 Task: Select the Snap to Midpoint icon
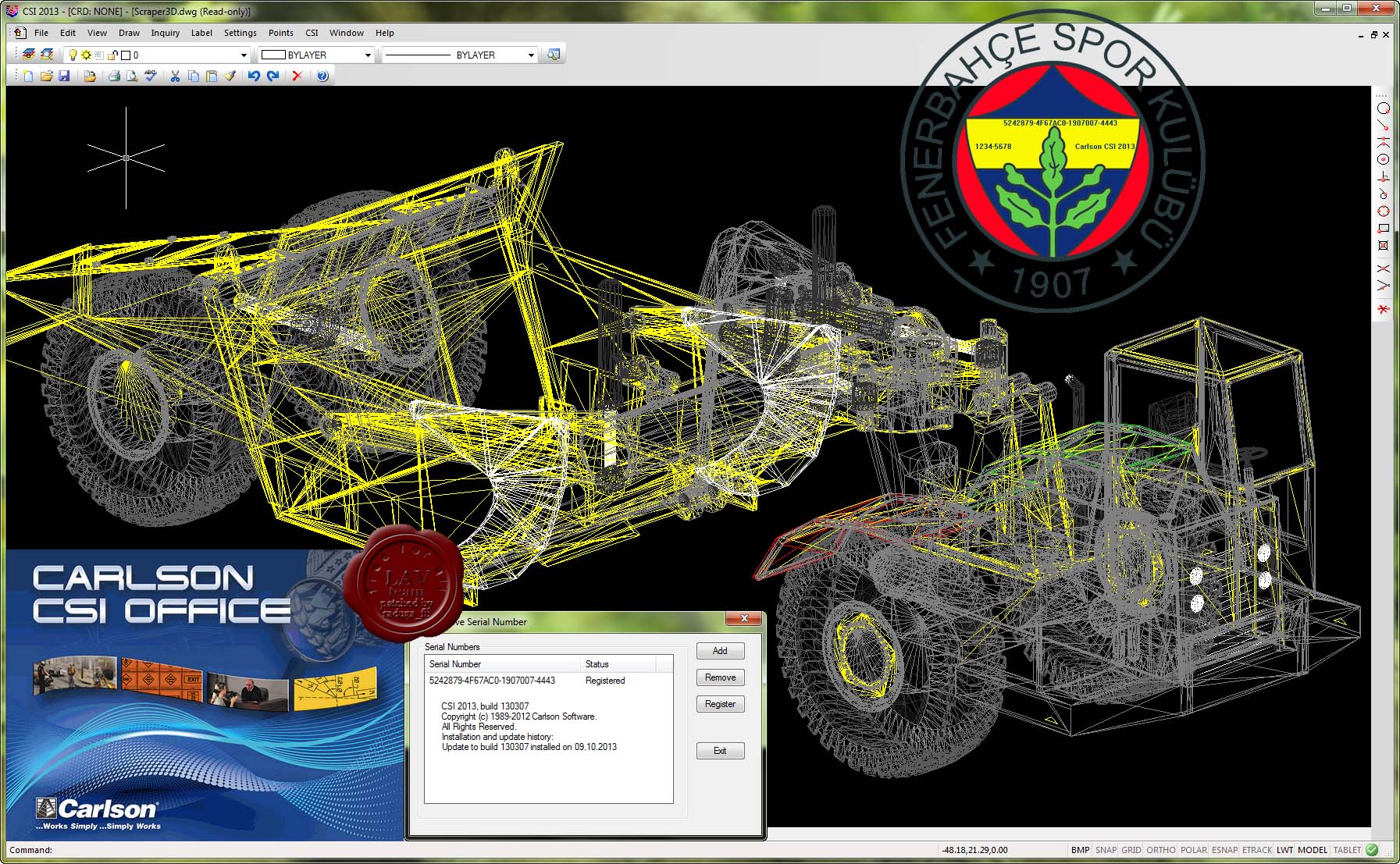click(1383, 142)
